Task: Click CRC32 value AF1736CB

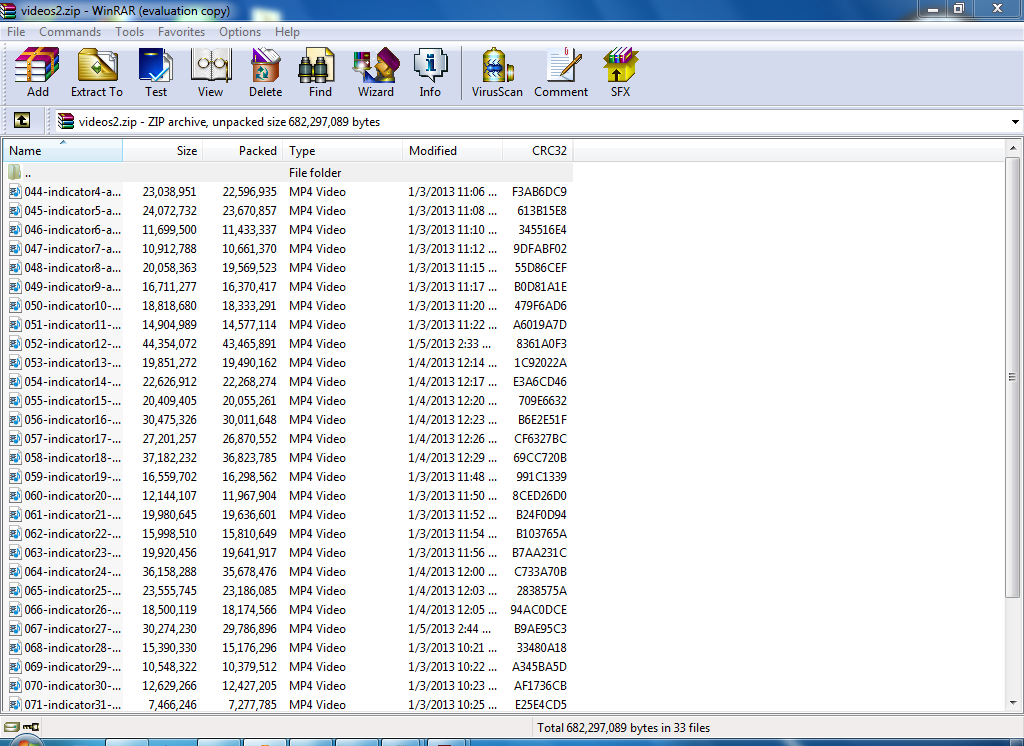Action: 540,685
